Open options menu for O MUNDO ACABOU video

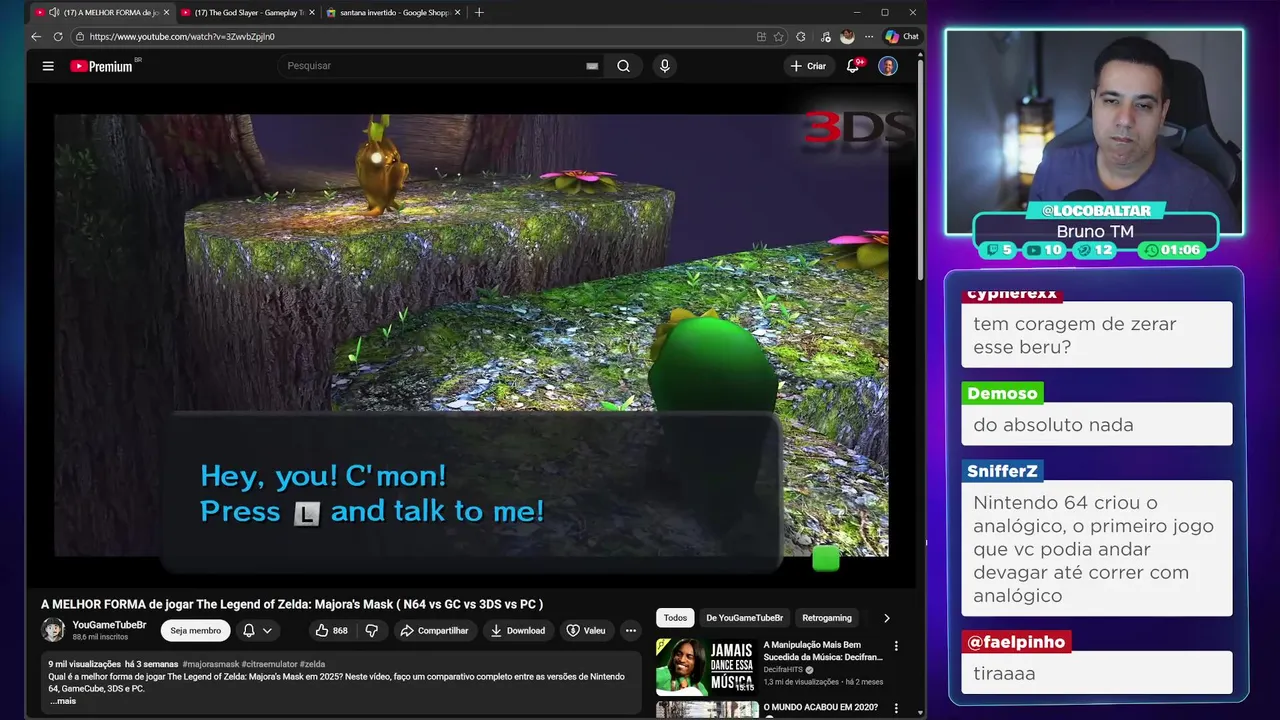click(896, 708)
